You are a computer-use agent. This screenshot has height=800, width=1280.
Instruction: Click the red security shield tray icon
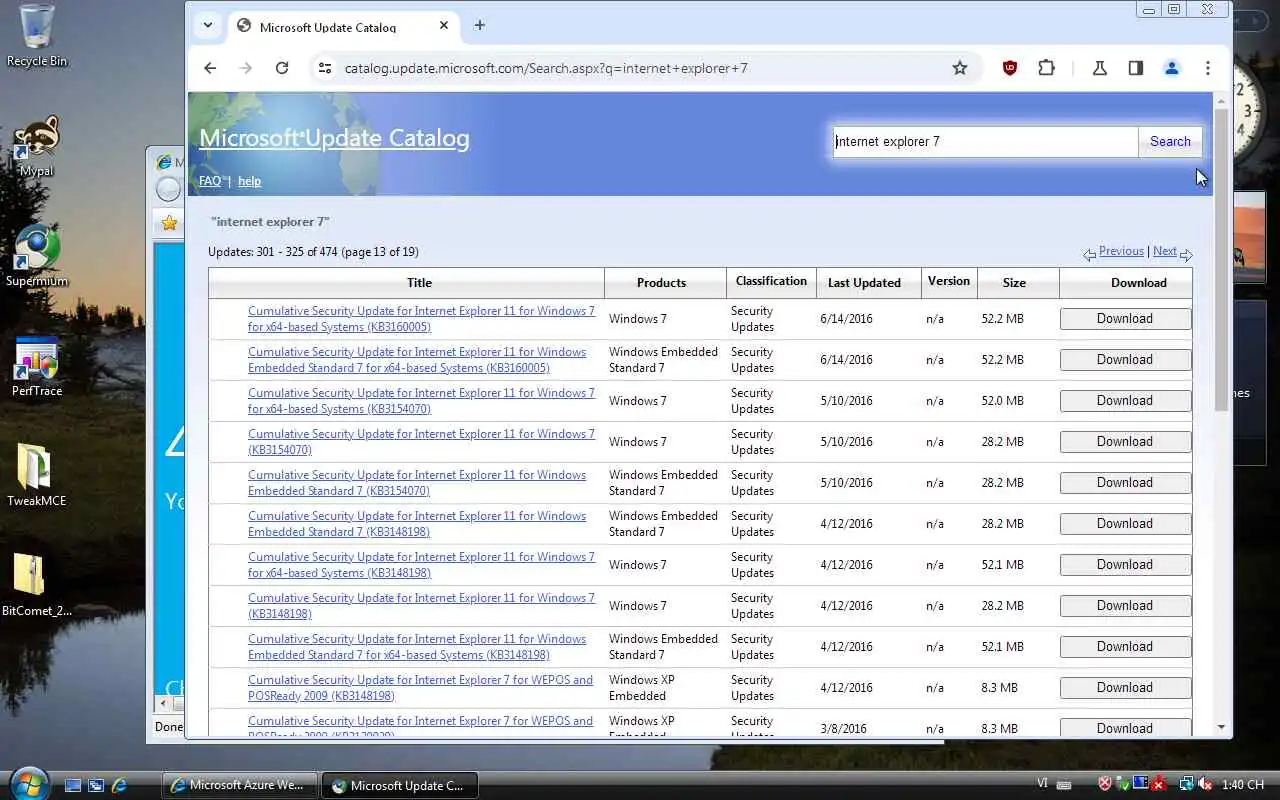[1105, 785]
